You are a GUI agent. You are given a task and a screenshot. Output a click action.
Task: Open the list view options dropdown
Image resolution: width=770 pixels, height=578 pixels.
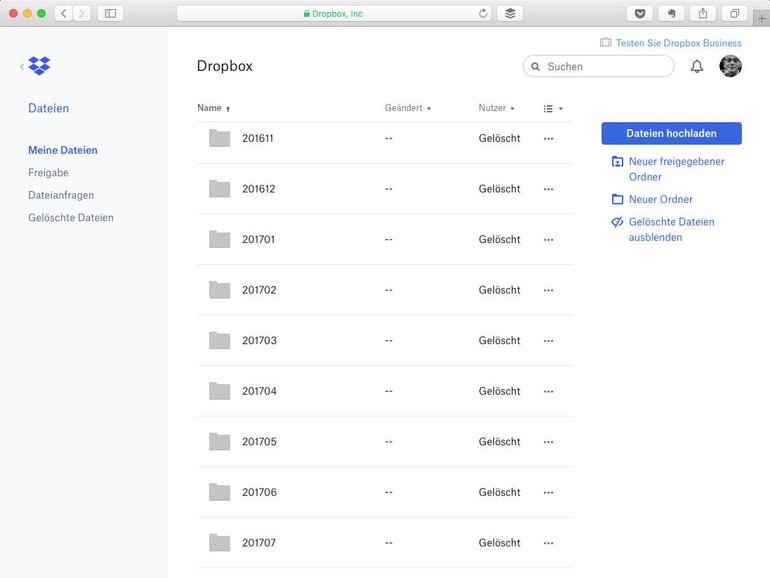coord(553,108)
